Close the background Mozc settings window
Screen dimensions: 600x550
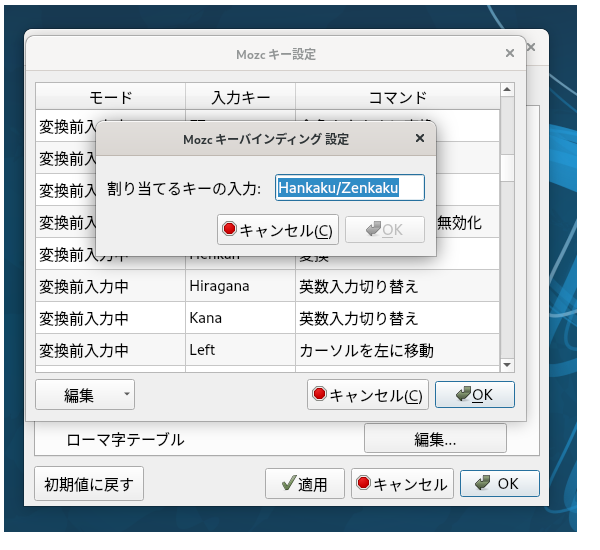click(531, 47)
